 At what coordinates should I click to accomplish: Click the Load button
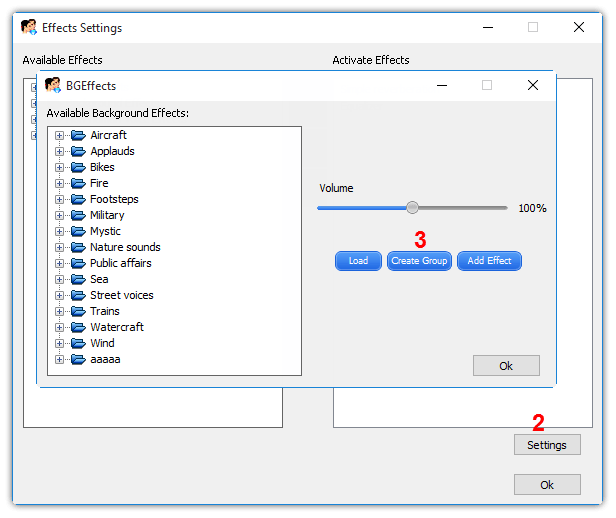point(358,261)
